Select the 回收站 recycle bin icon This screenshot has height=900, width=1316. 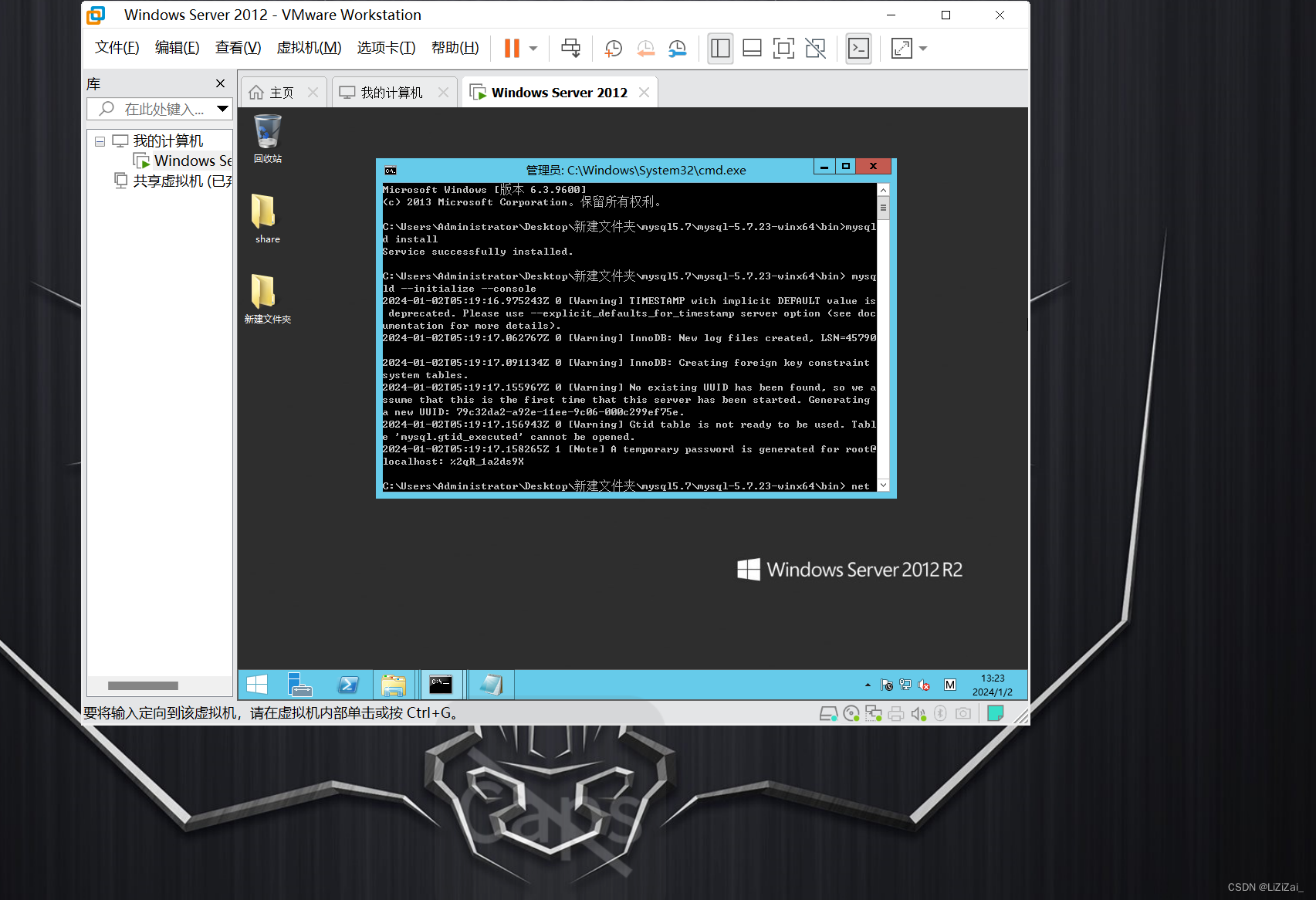(268, 139)
